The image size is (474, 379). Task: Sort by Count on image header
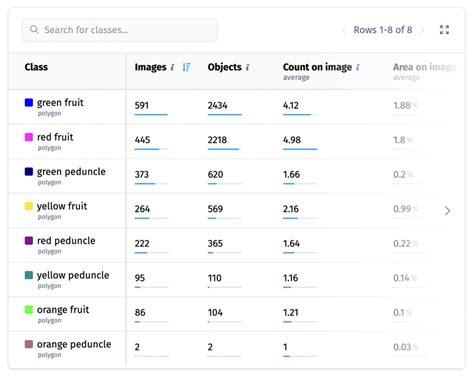coord(317,67)
